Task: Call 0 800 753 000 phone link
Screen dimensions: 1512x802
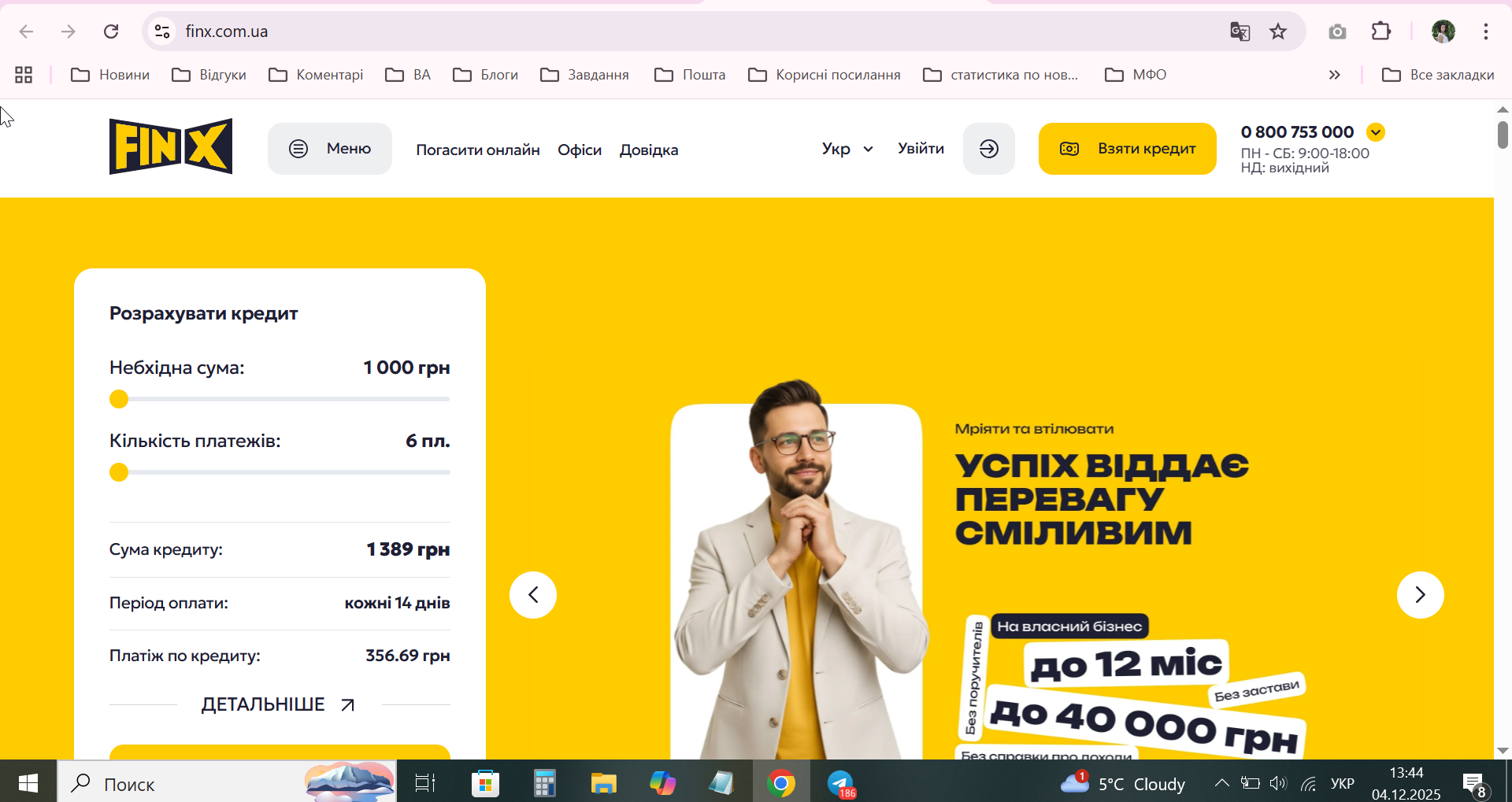Action: click(1298, 132)
